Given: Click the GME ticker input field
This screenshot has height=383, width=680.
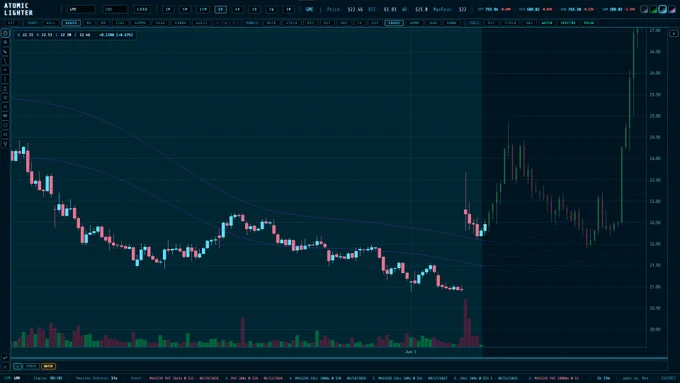Looking at the screenshot, I should click(x=81, y=9).
